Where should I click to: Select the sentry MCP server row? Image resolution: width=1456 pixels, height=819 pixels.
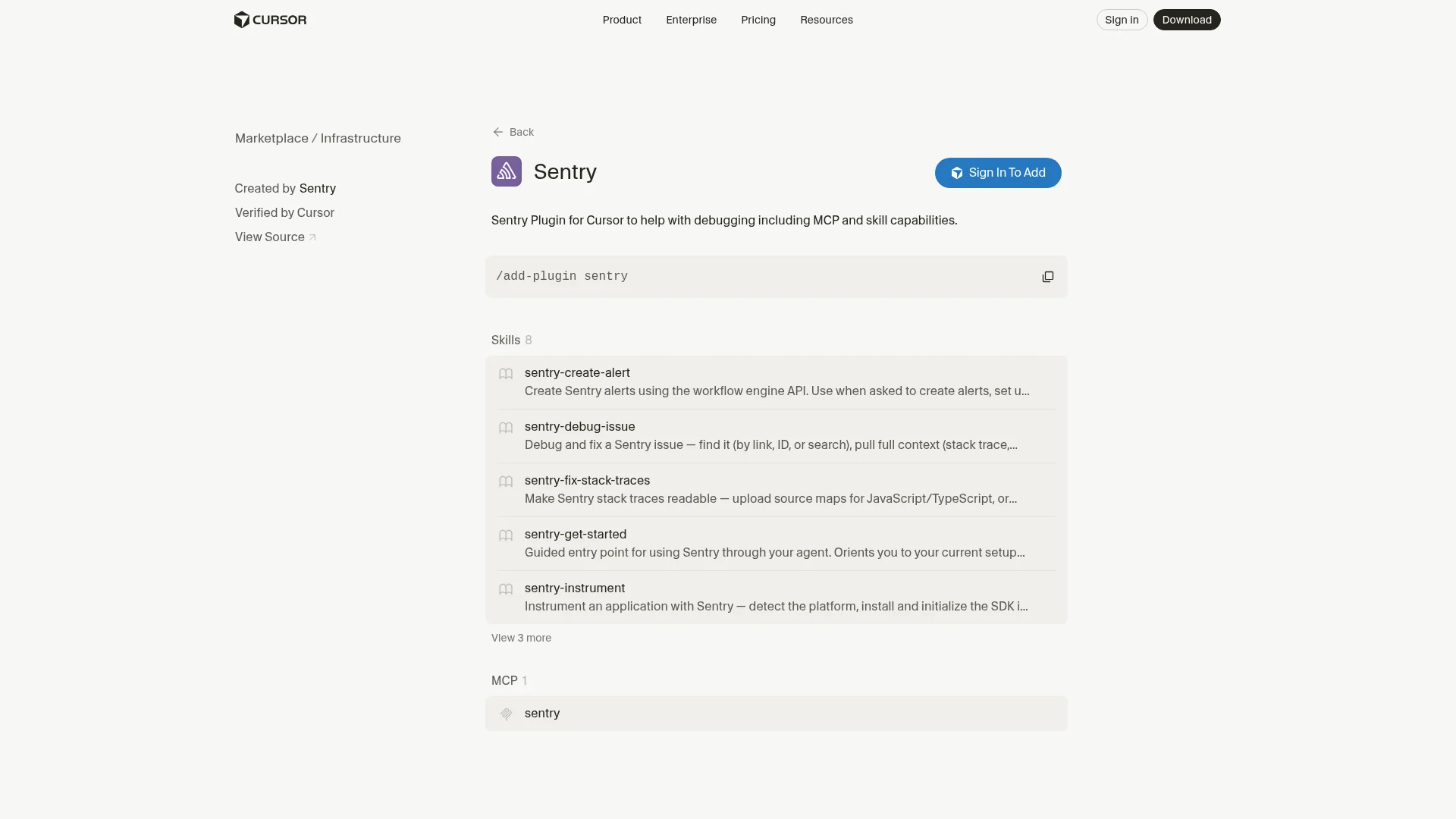point(777,714)
